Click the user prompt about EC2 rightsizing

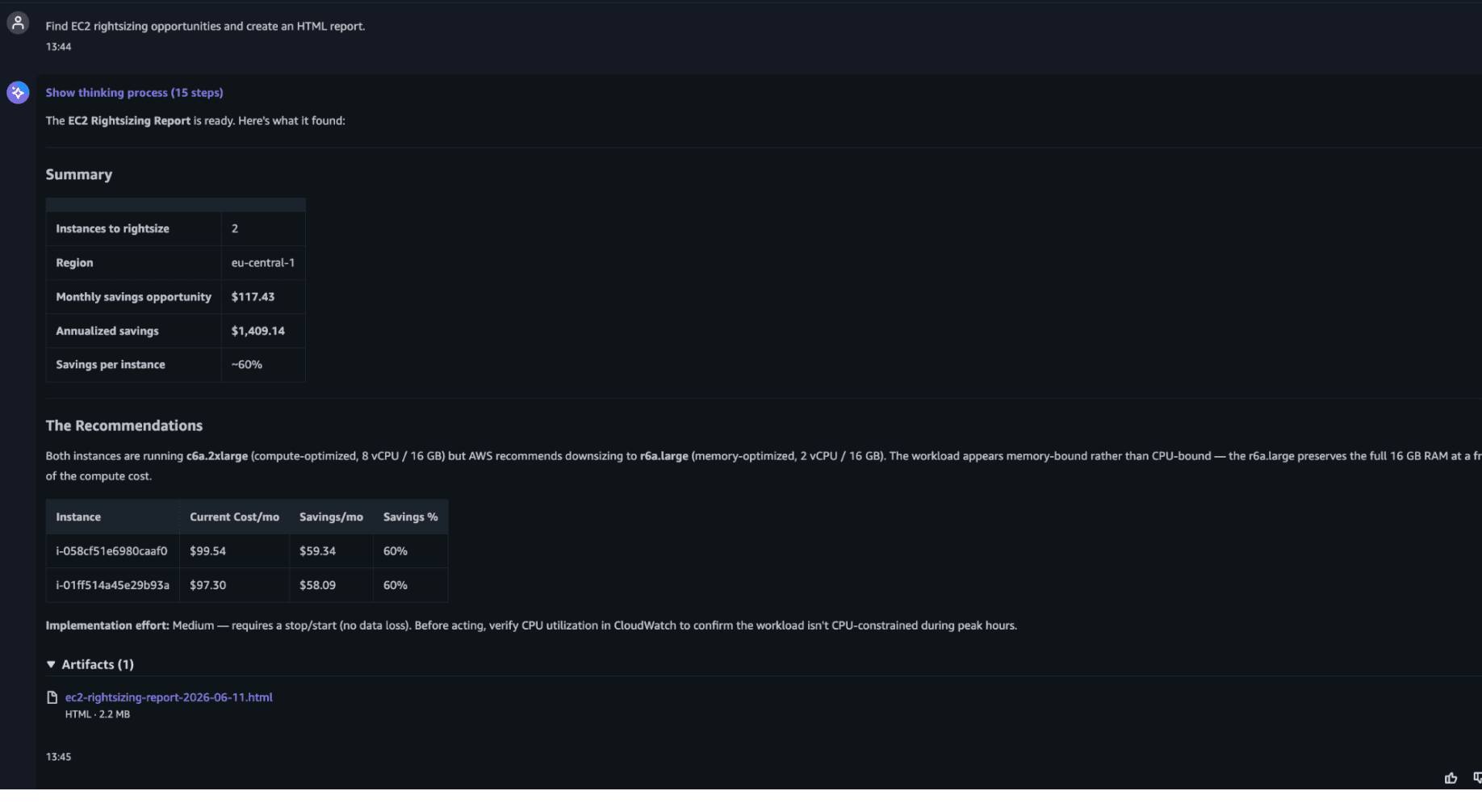[205, 27]
